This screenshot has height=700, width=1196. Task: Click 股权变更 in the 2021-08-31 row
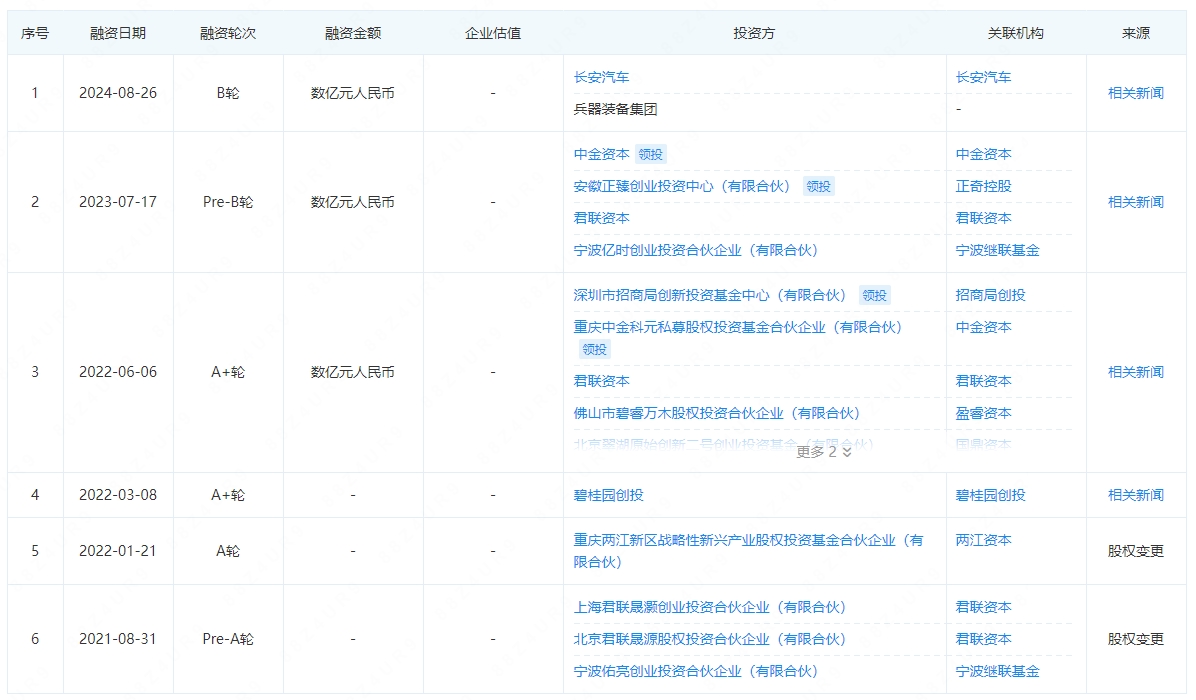pyautogui.click(x=1136, y=639)
